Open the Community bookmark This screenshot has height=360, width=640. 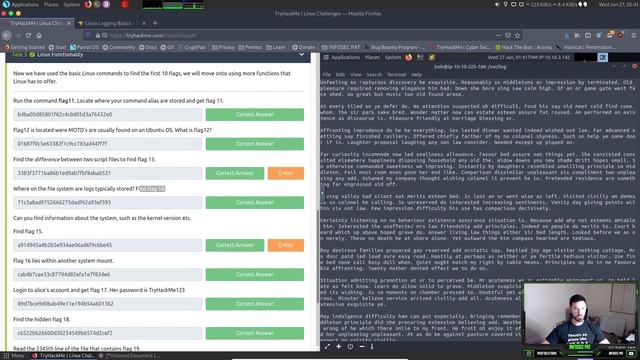(x=119, y=47)
